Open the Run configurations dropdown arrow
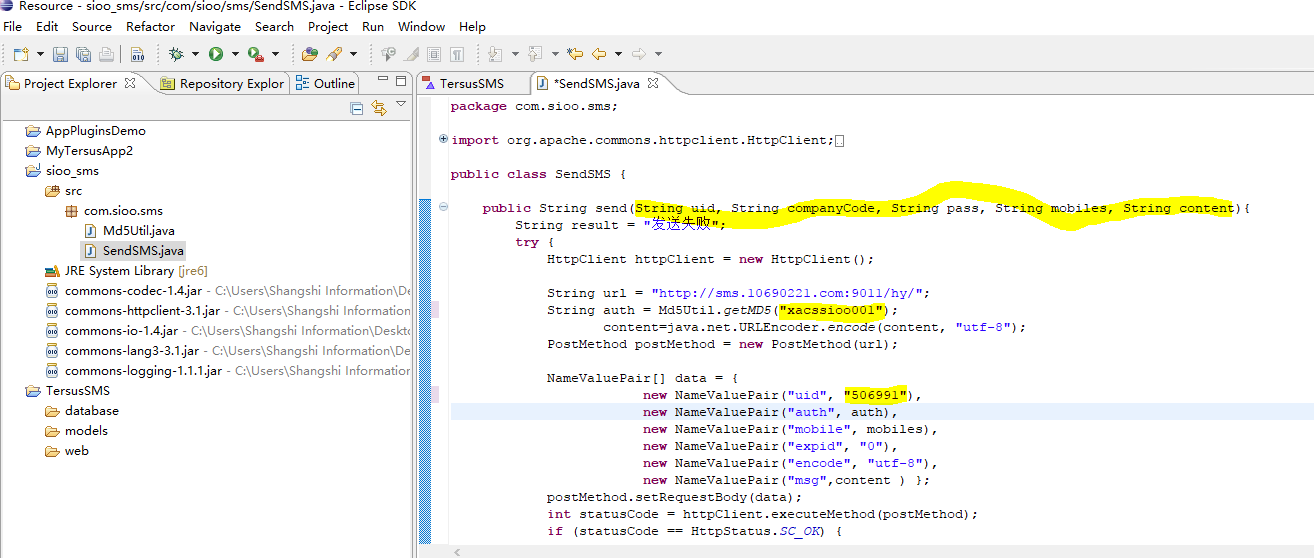1314x558 pixels. point(235,54)
